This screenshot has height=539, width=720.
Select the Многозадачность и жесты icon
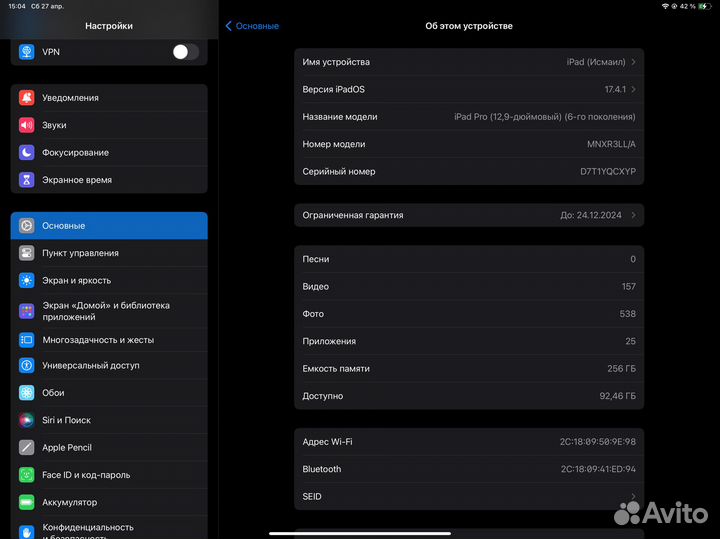[27, 340]
